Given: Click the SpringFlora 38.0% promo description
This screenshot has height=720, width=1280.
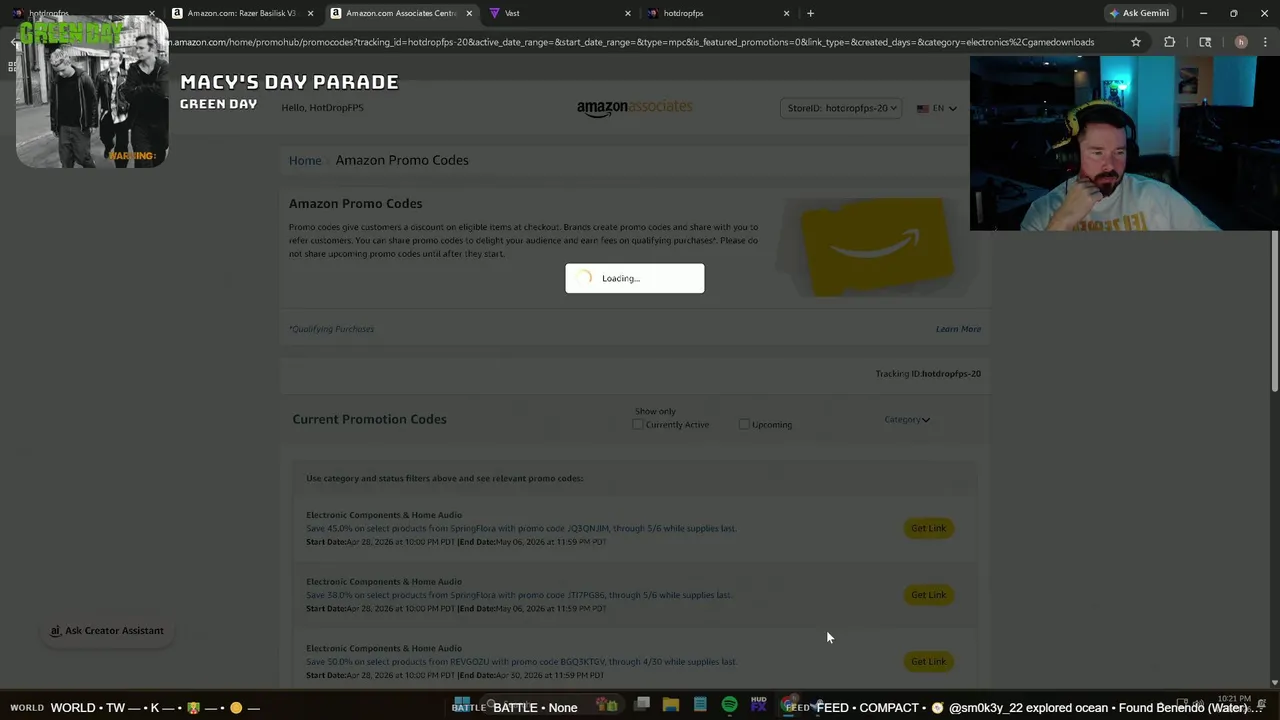Looking at the screenshot, I should click(x=519, y=595).
